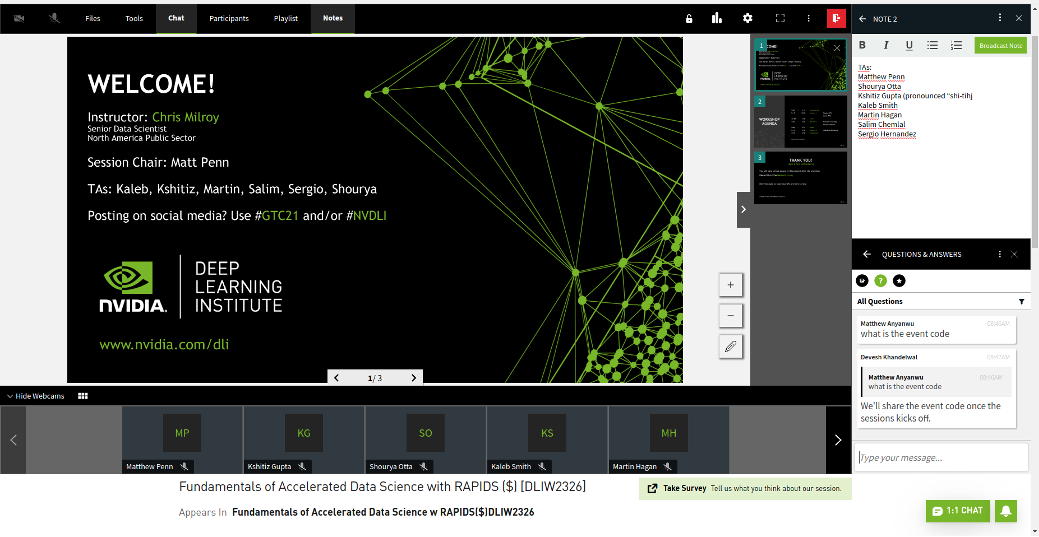1039x537 pixels.
Task: Open Questions & Answers three-dot menu
Action: pyautogui.click(x=999, y=255)
